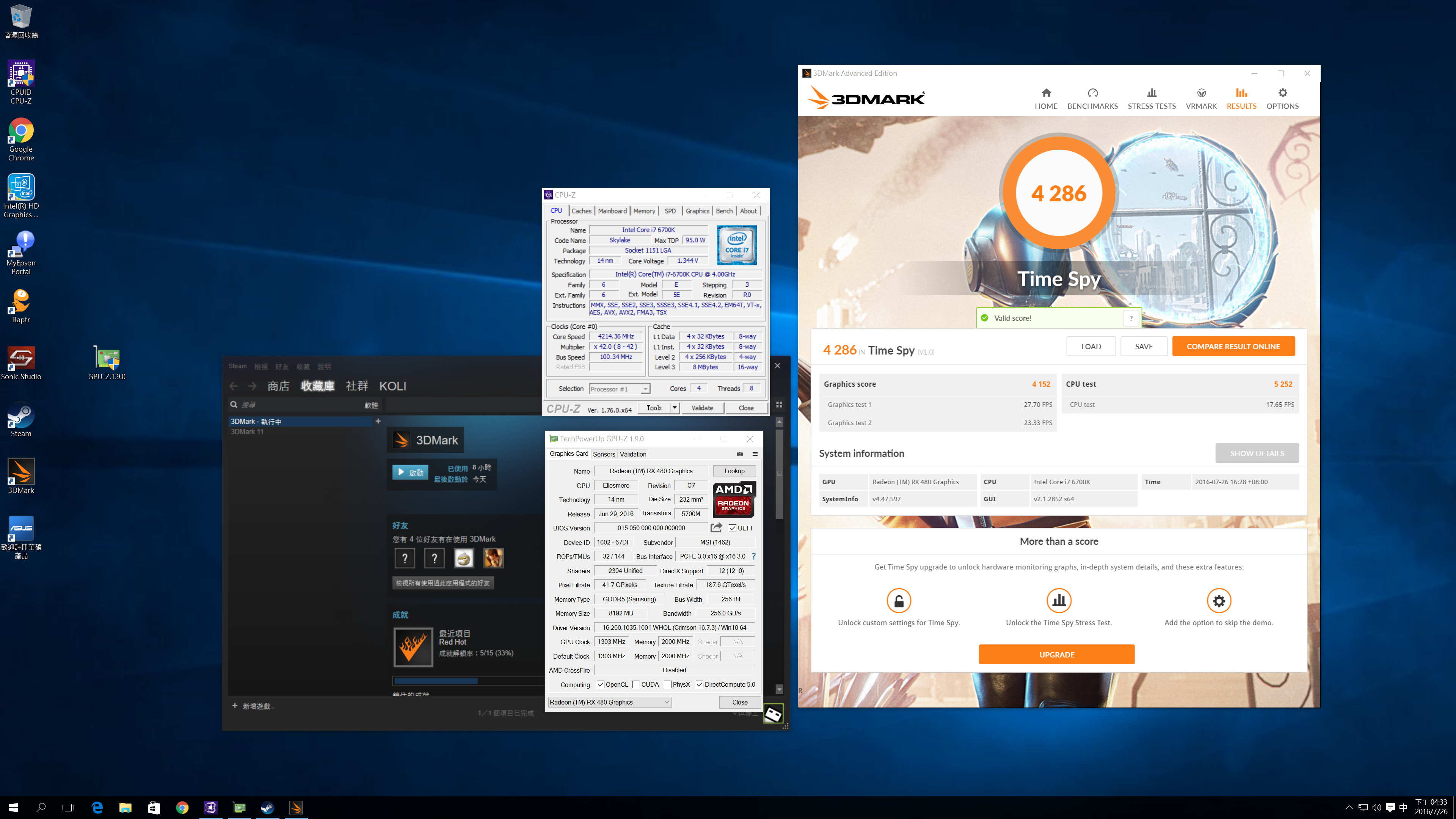Open STRESS TESTS section in 3DMark
The height and width of the screenshot is (819, 1456).
pos(1152,99)
